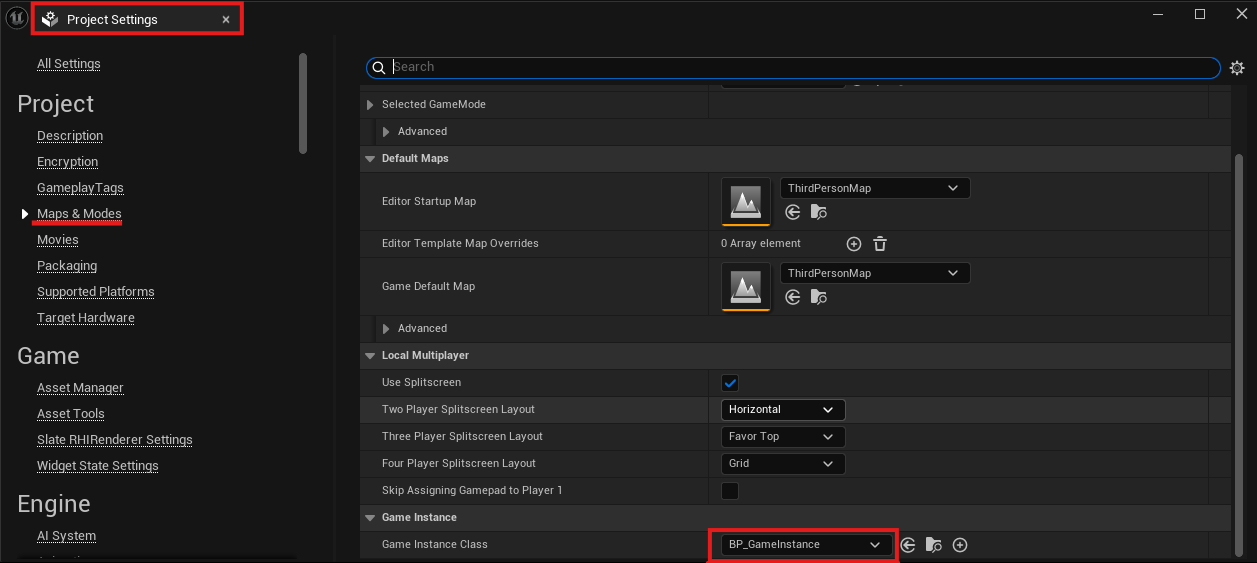
Task: Browse to Game Instance Class asset
Action: (934, 545)
